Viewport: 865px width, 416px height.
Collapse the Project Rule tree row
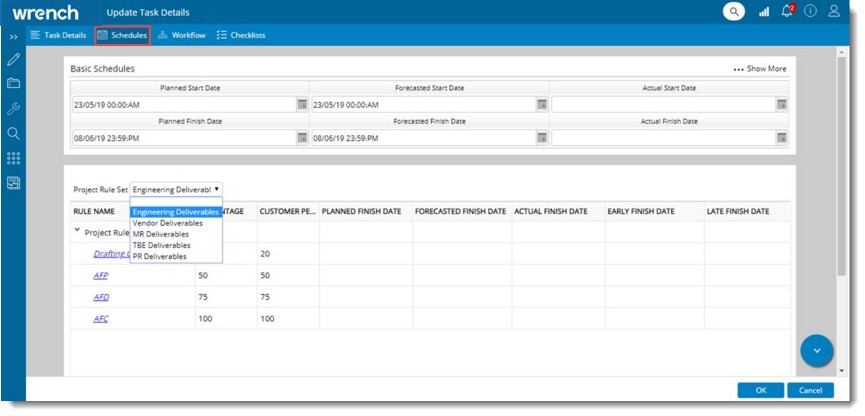[x=78, y=231]
